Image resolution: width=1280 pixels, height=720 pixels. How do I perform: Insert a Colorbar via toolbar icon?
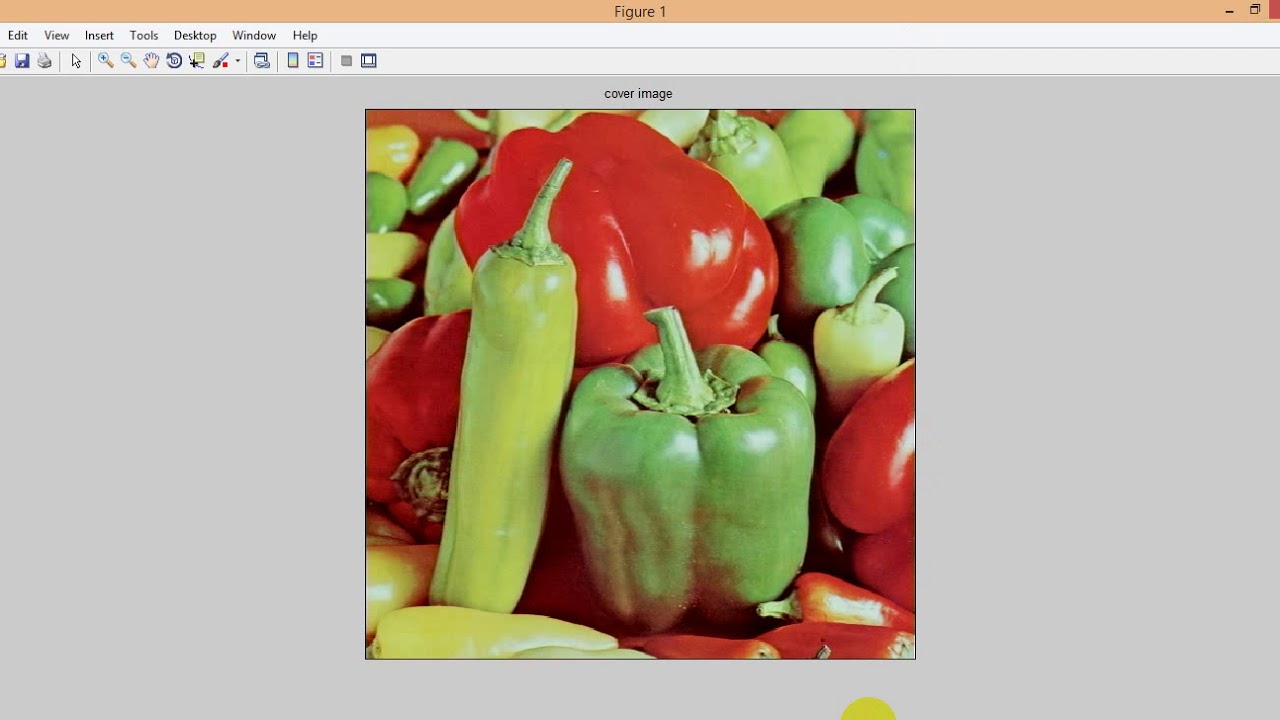point(293,61)
